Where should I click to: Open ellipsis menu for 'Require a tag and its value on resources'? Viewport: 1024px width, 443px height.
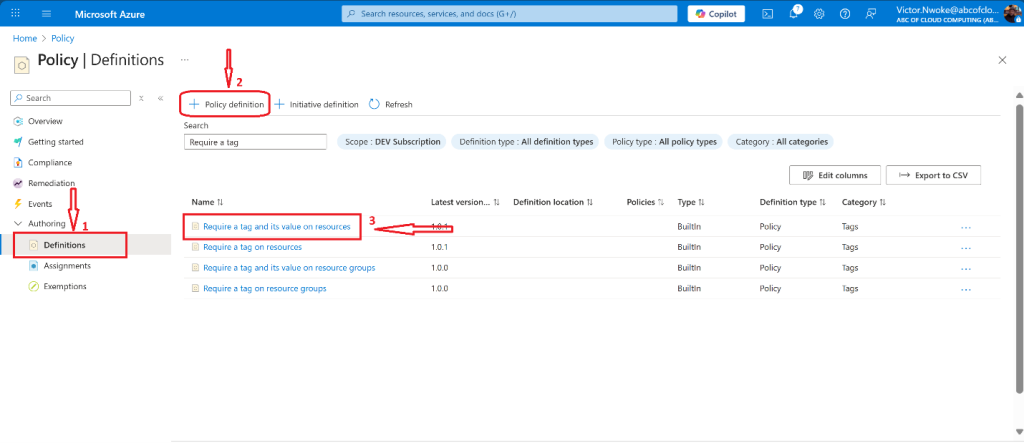point(966,227)
